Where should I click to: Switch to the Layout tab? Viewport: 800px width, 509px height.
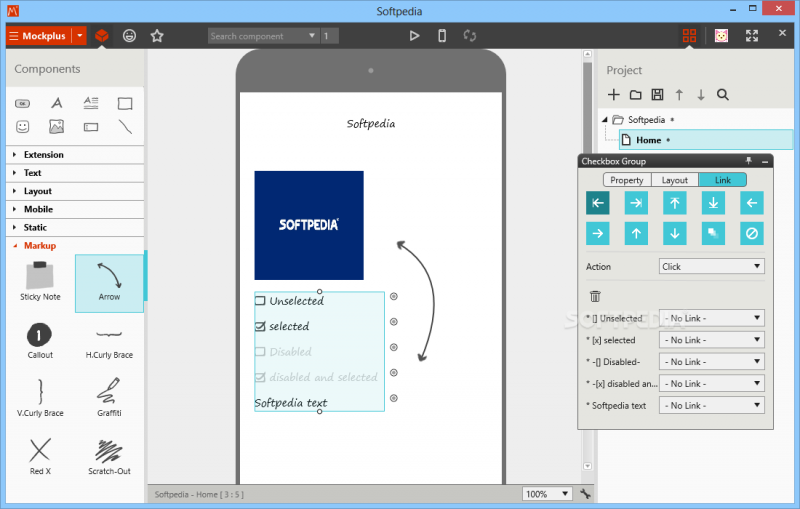(x=674, y=180)
